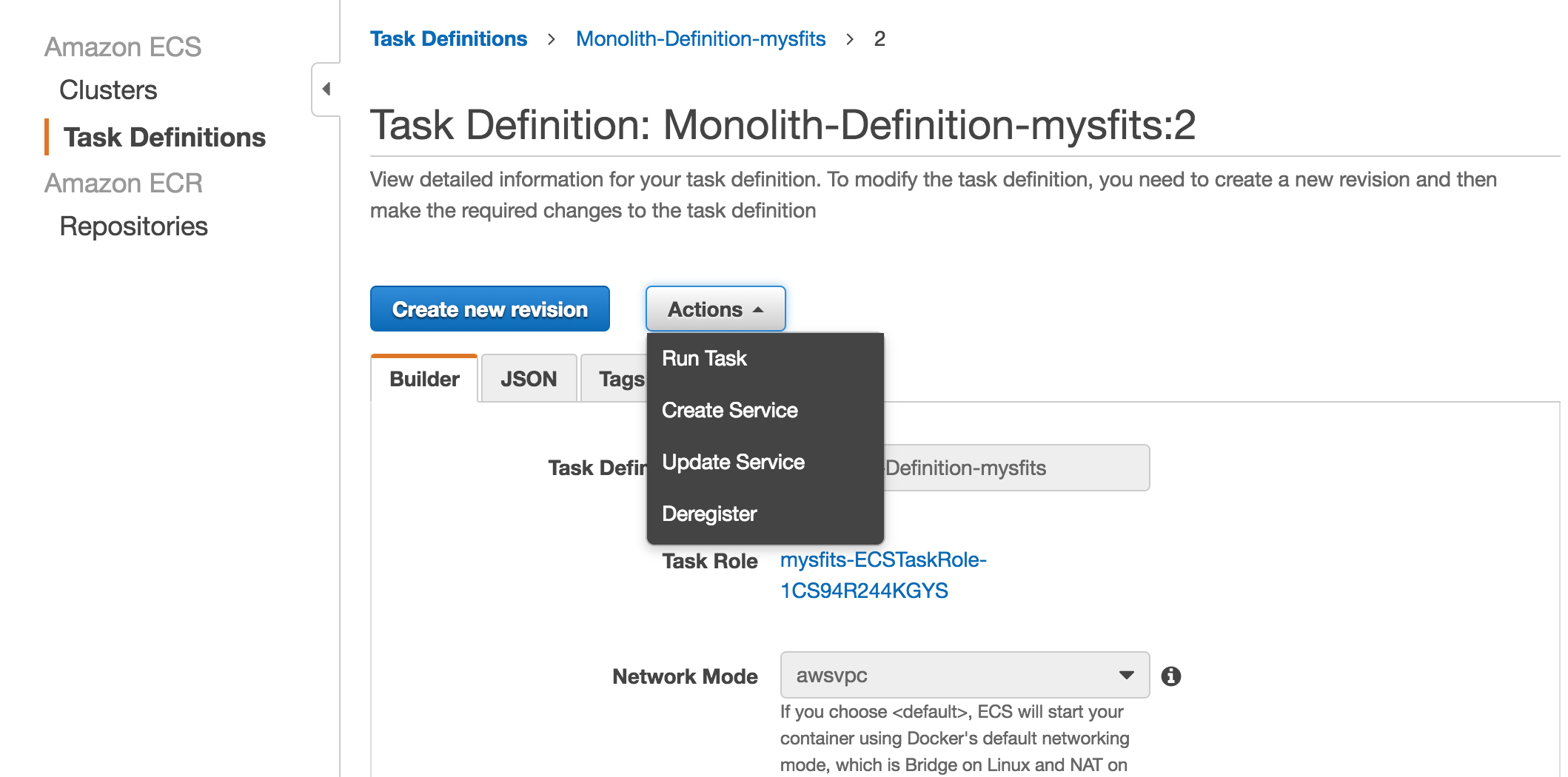The height and width of the screenshot is (777, 1568).
Task: Open Repositories in the sidebar
Action: click(x=133, y=226)
